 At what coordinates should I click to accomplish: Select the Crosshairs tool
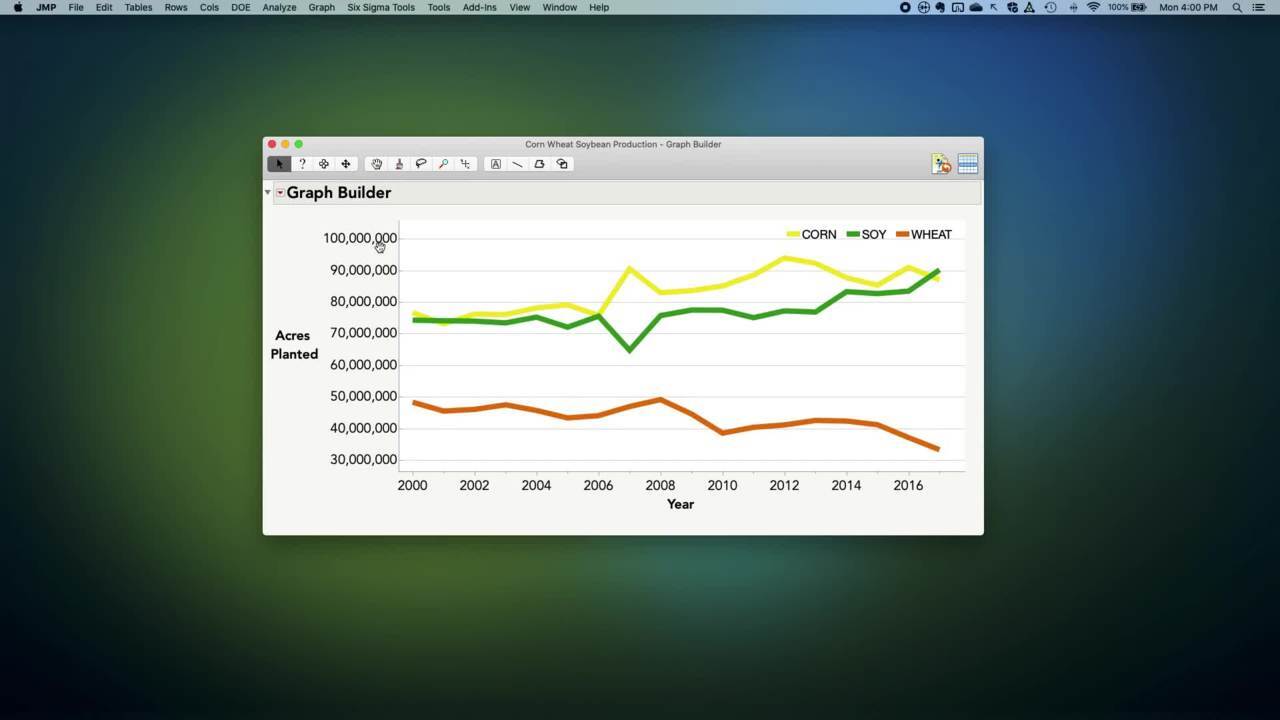click(465, 164)
